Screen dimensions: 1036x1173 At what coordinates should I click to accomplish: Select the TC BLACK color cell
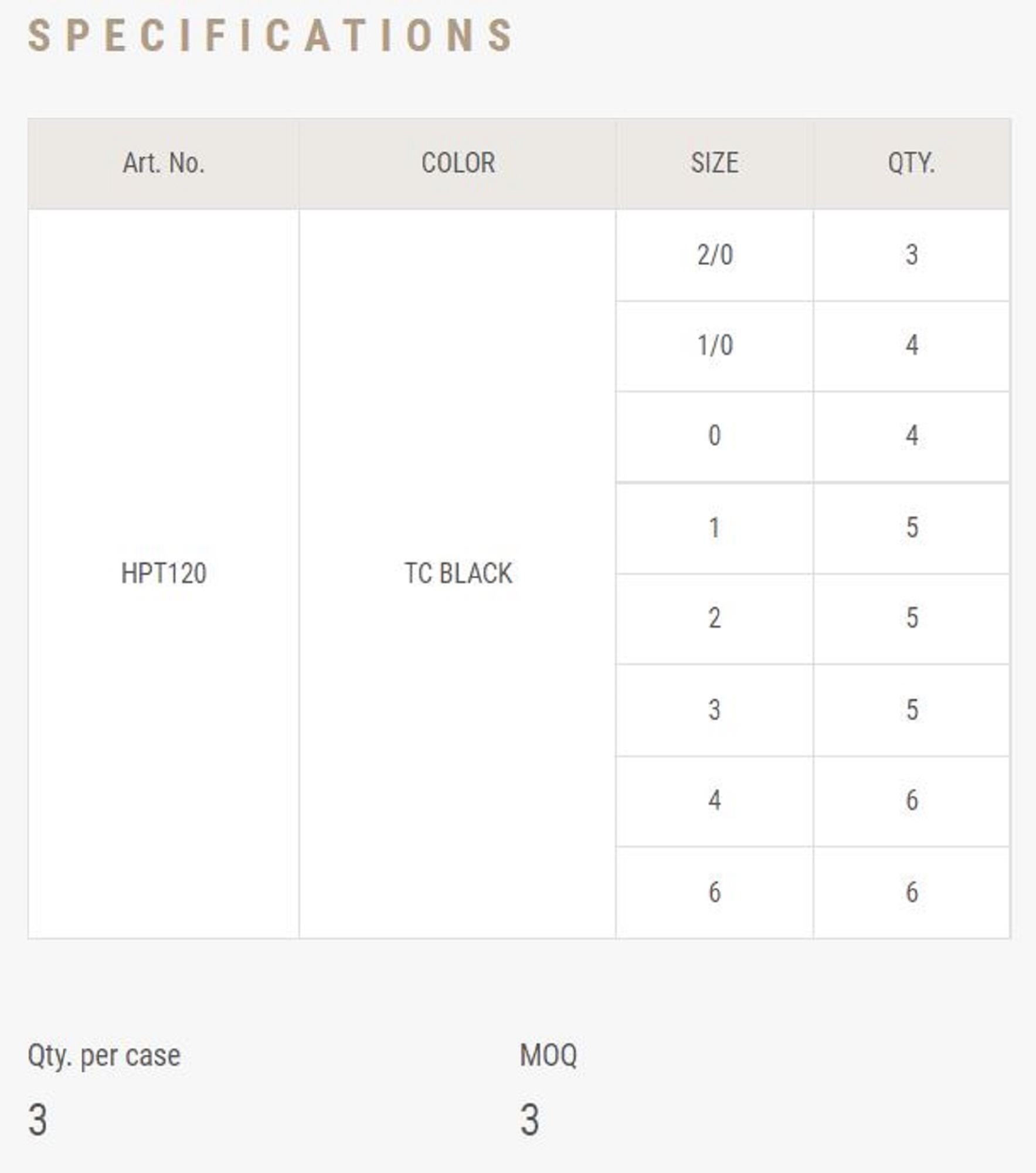[x=458, y=574]
